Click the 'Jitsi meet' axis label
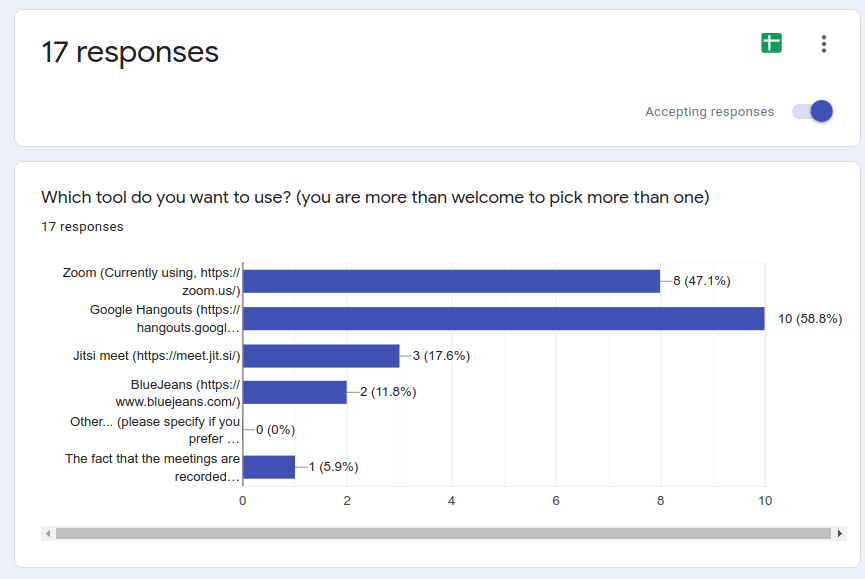The image size is (865, 579). [x=157, y=356]
